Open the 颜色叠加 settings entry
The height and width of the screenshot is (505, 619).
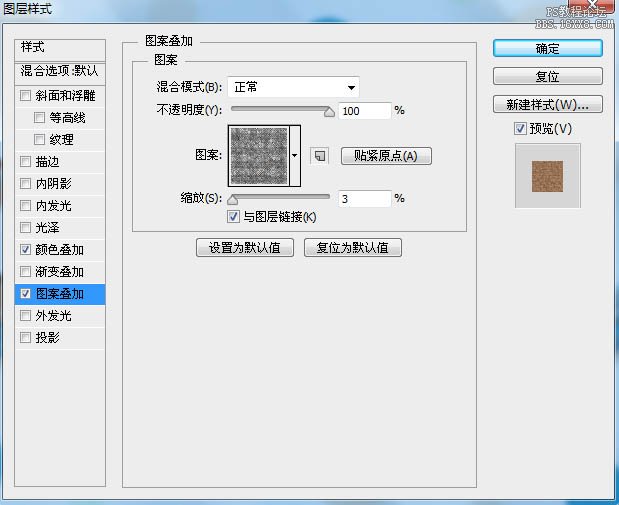coord(60,250)
